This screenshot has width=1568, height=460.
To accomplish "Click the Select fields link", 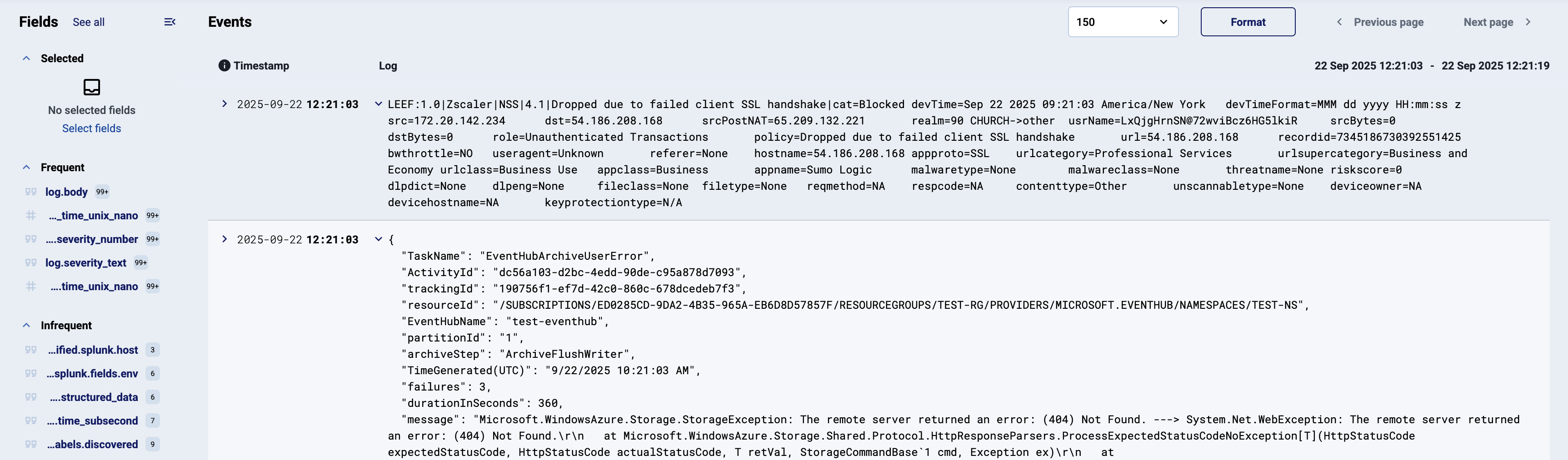I will pyautogui.click(x=91, y=129).
